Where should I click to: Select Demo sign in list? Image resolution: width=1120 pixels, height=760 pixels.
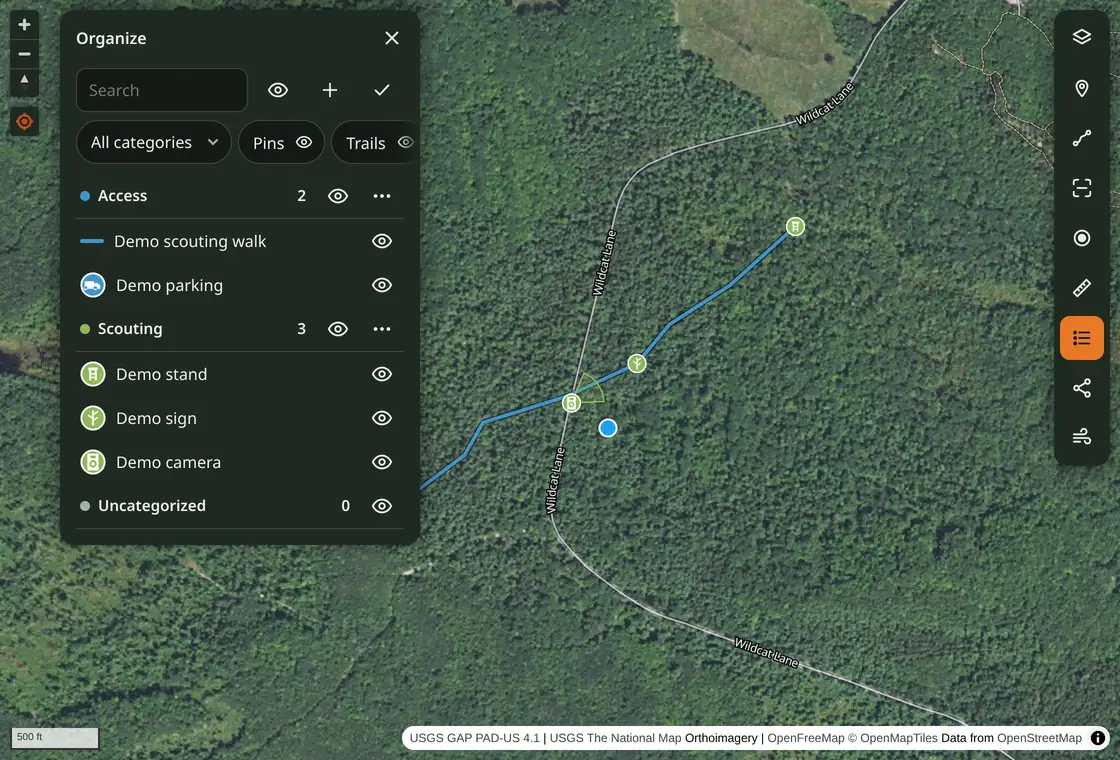[x=156, y=418]
